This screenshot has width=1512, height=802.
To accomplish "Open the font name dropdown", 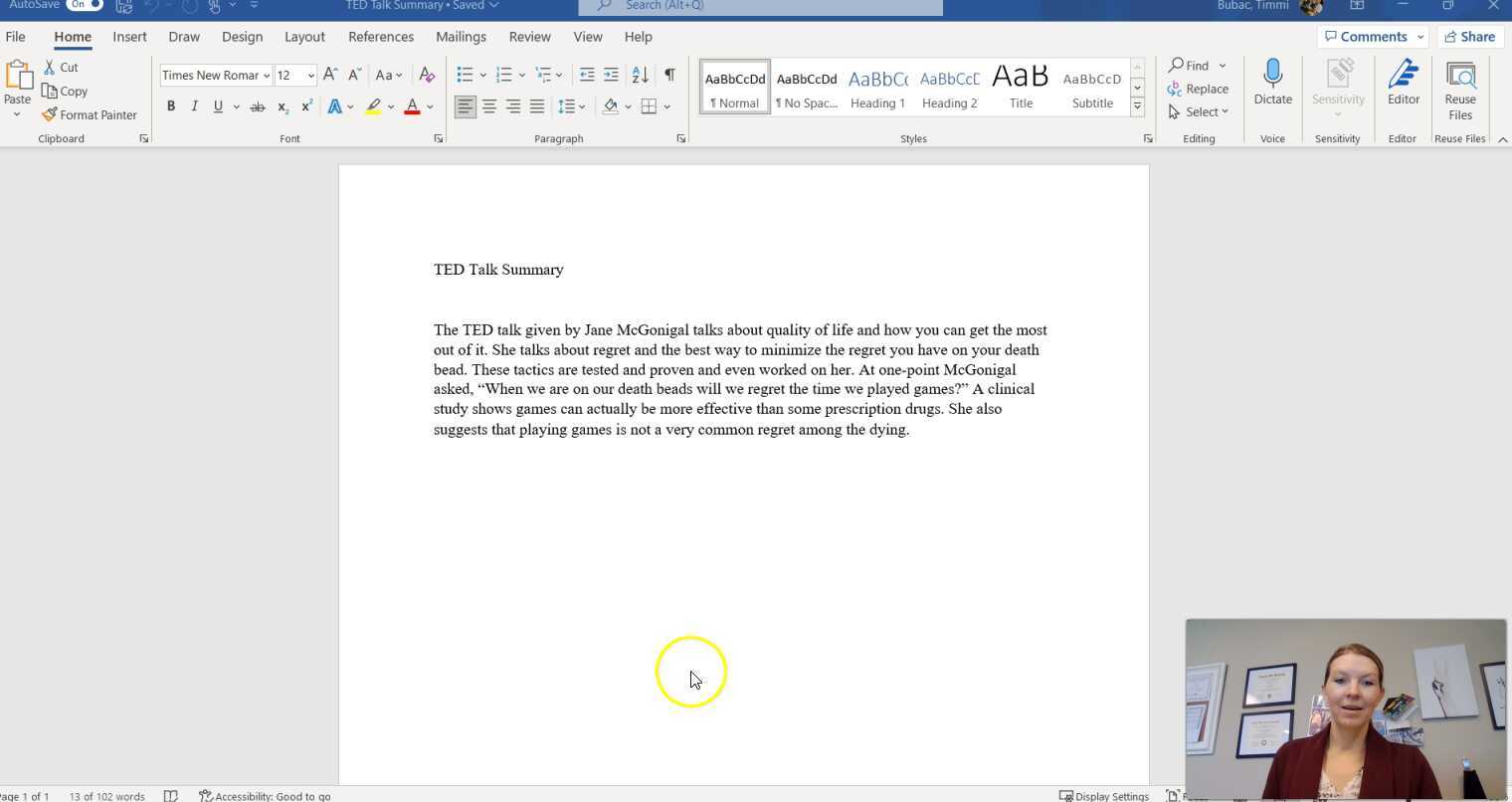I will pos(267,76).
